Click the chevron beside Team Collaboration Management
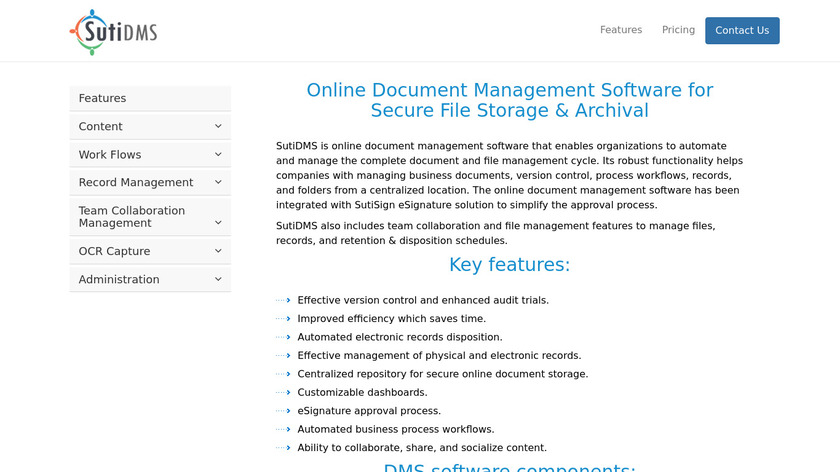This screenshot has height=472, width=840. (x=218, y=223)
